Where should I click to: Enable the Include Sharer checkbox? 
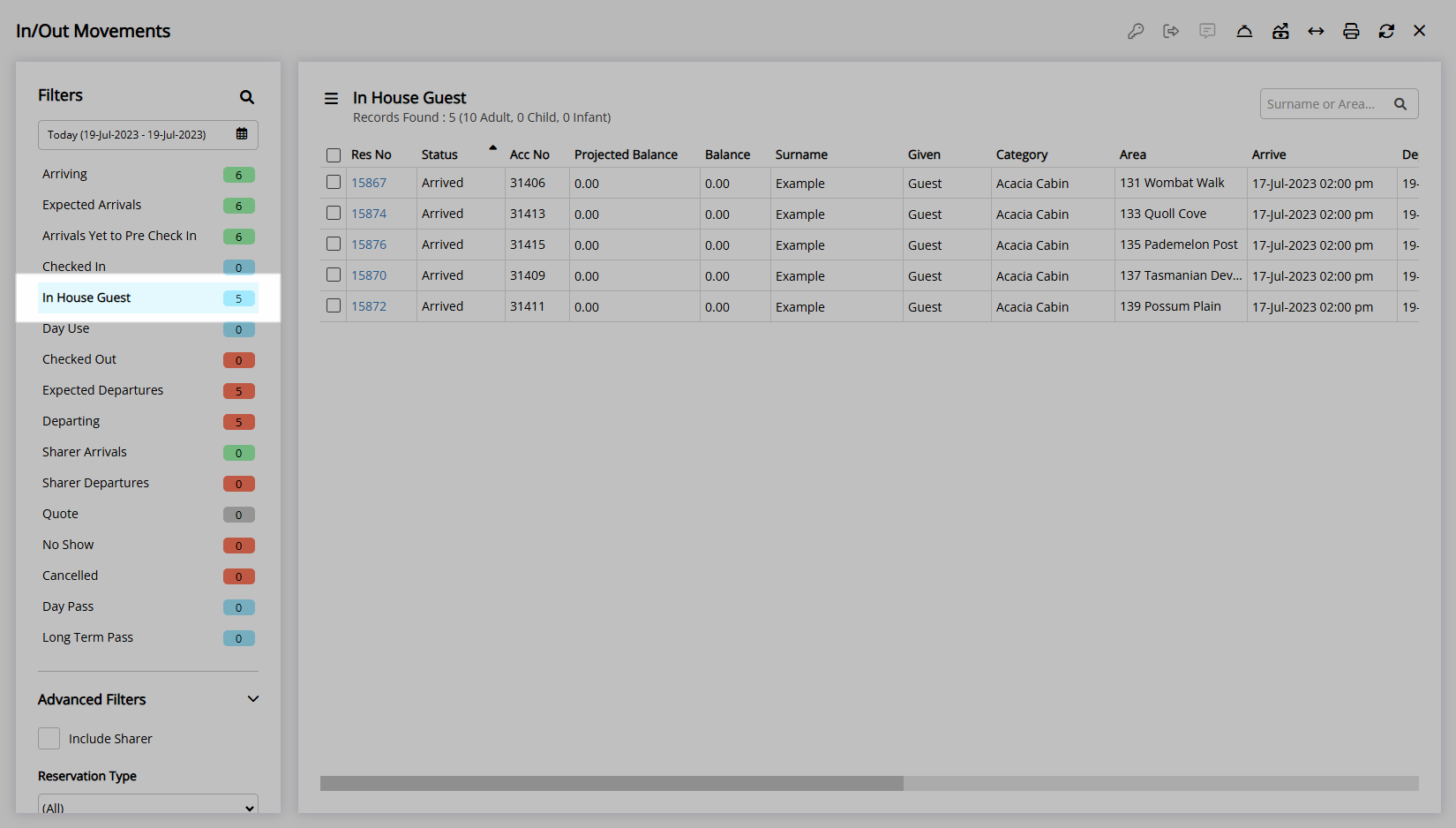[x=49, y=739]
